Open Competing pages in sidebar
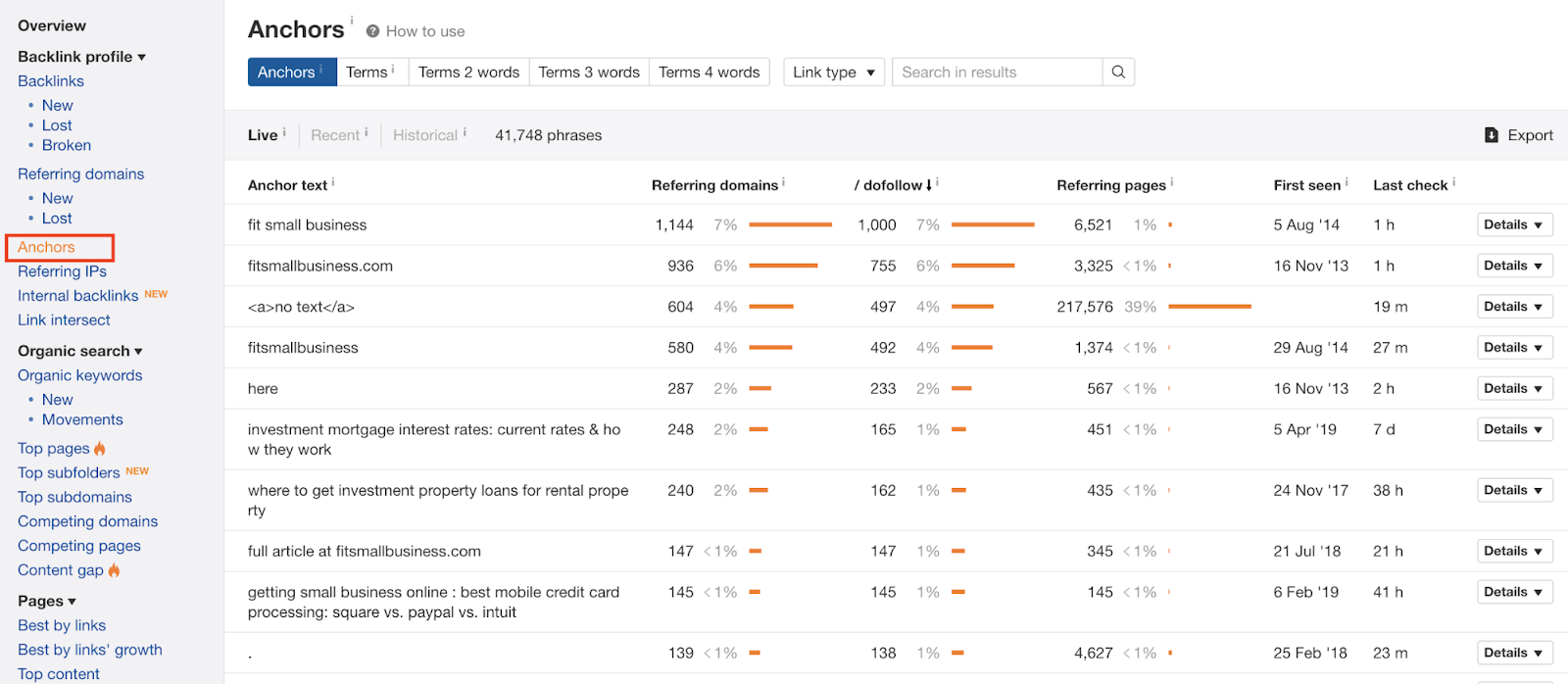 coord(79,546)
